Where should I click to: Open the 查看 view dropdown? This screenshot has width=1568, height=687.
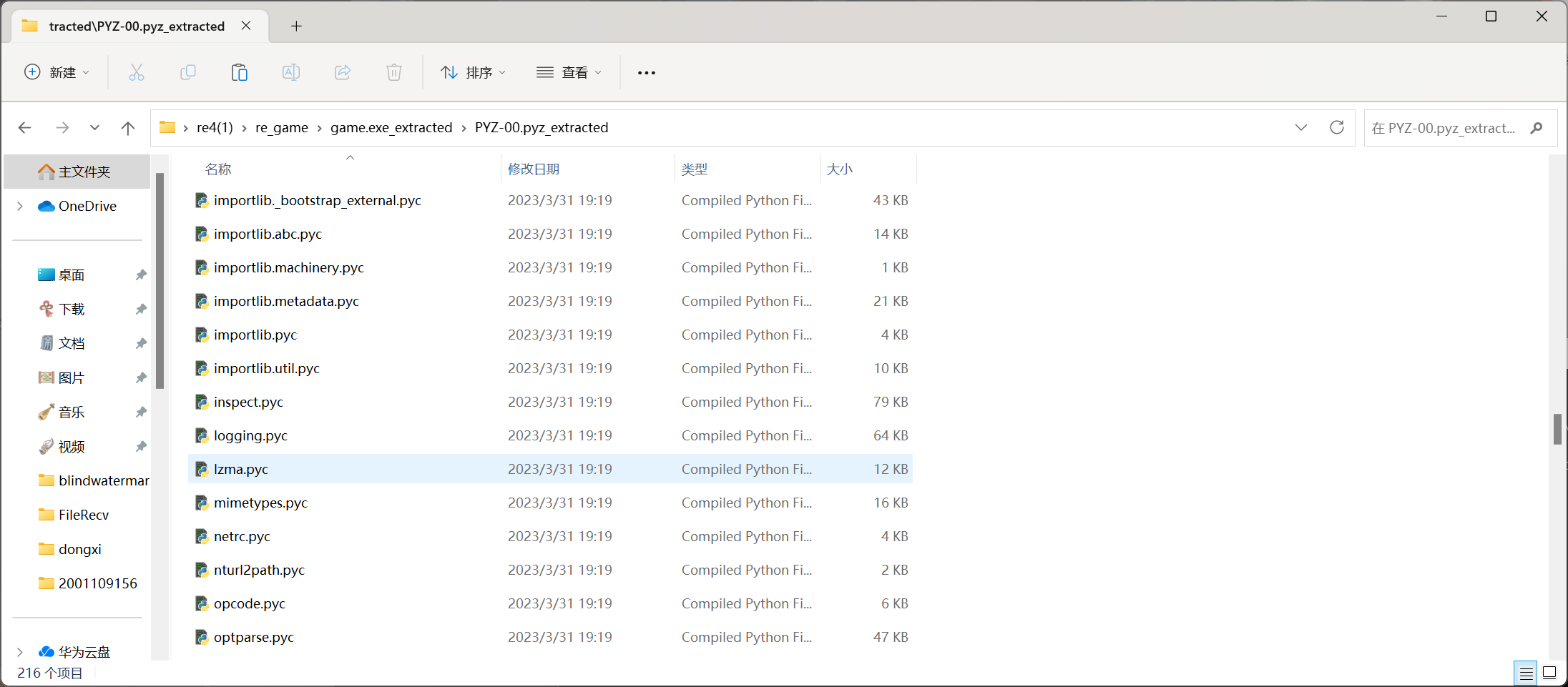coord(569,72)
